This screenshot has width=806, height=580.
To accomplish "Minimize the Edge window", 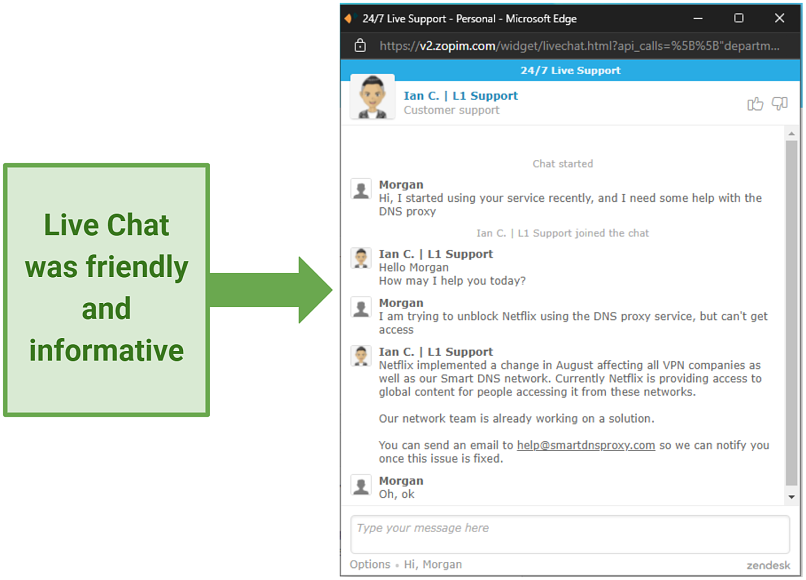I will 698,19.
